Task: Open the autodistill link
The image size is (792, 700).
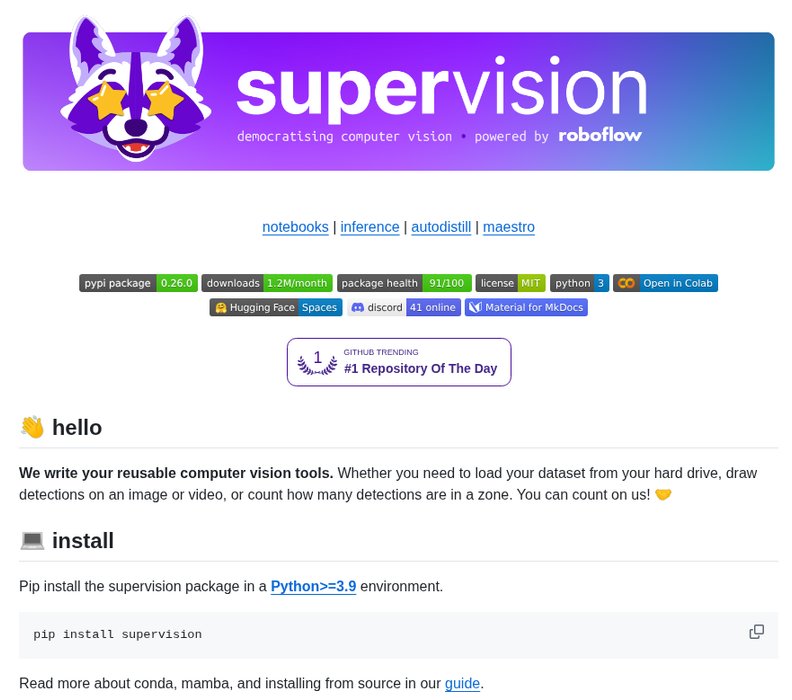Action: [x=441, y=227]
